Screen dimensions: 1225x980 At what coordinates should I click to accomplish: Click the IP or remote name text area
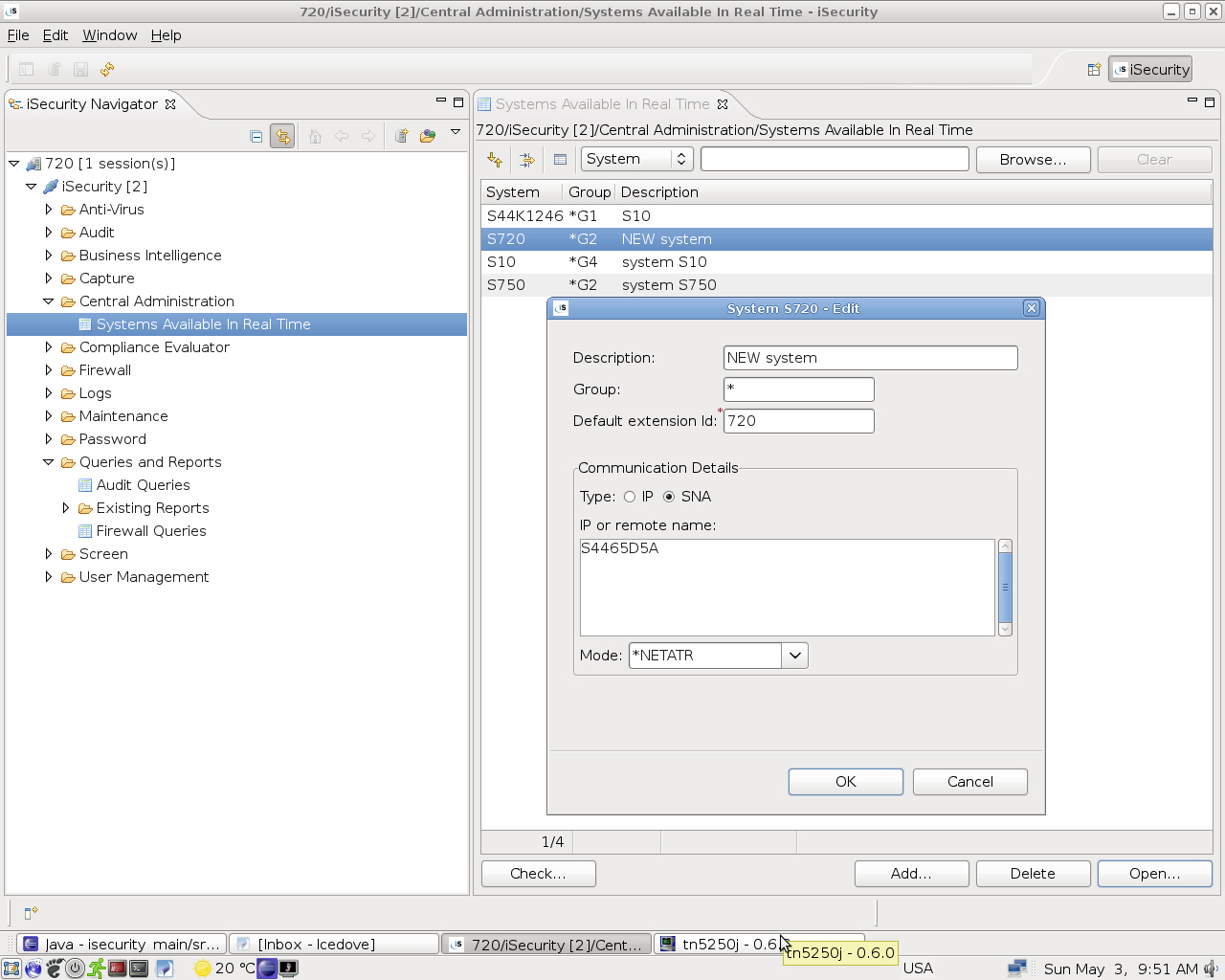click(788, 588)
